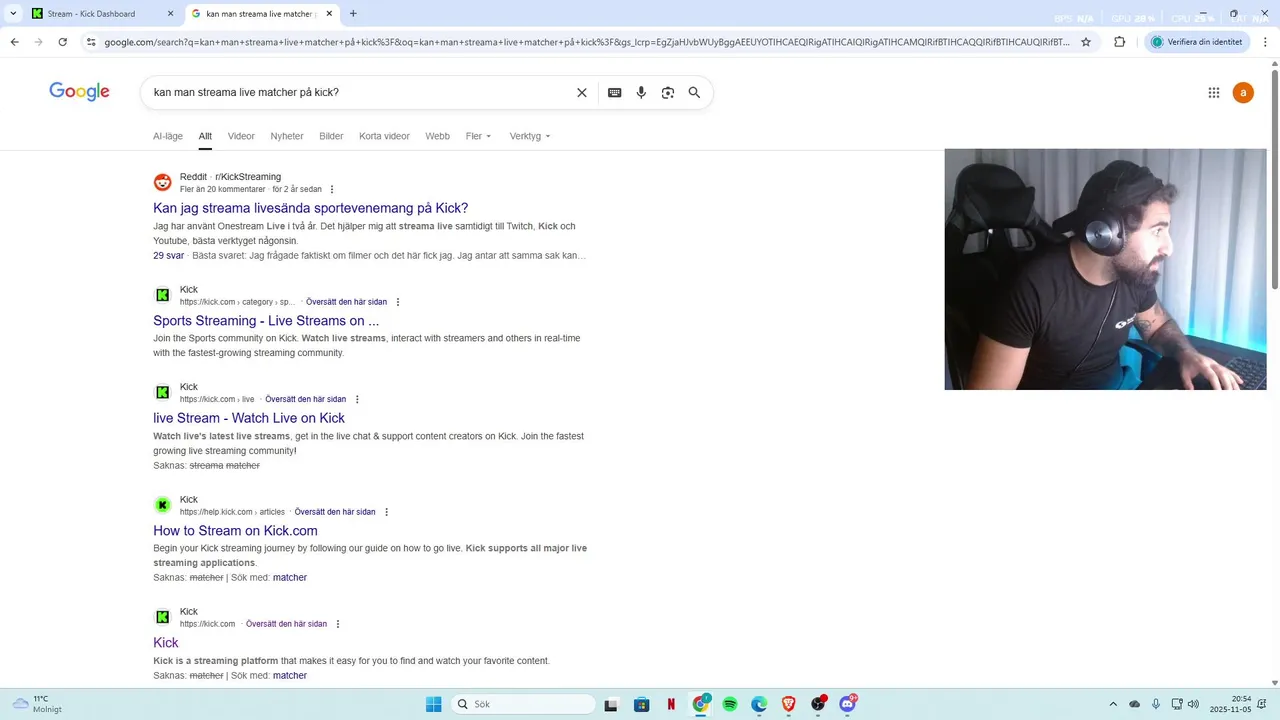
Task: Open more options for kick.com/live result
Action: point(357,399)
